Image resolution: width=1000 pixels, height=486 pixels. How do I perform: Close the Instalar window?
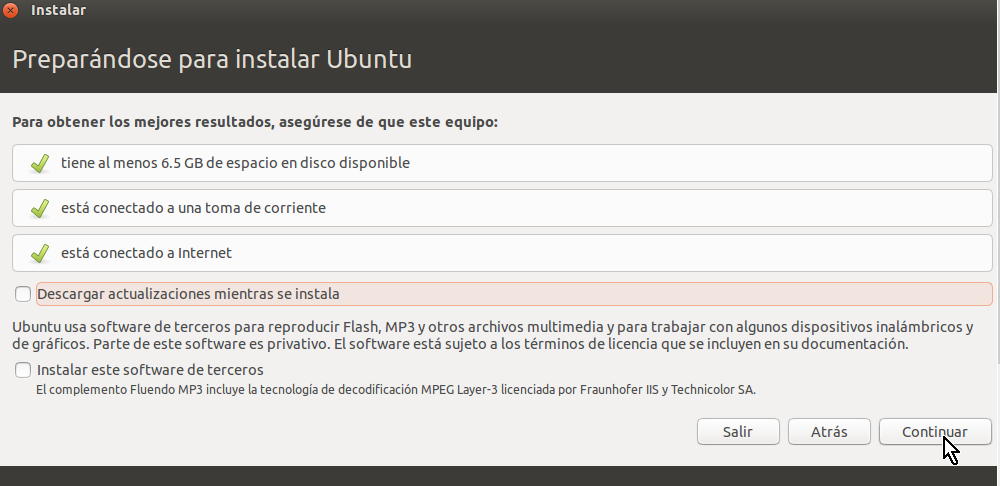(10, 10)
